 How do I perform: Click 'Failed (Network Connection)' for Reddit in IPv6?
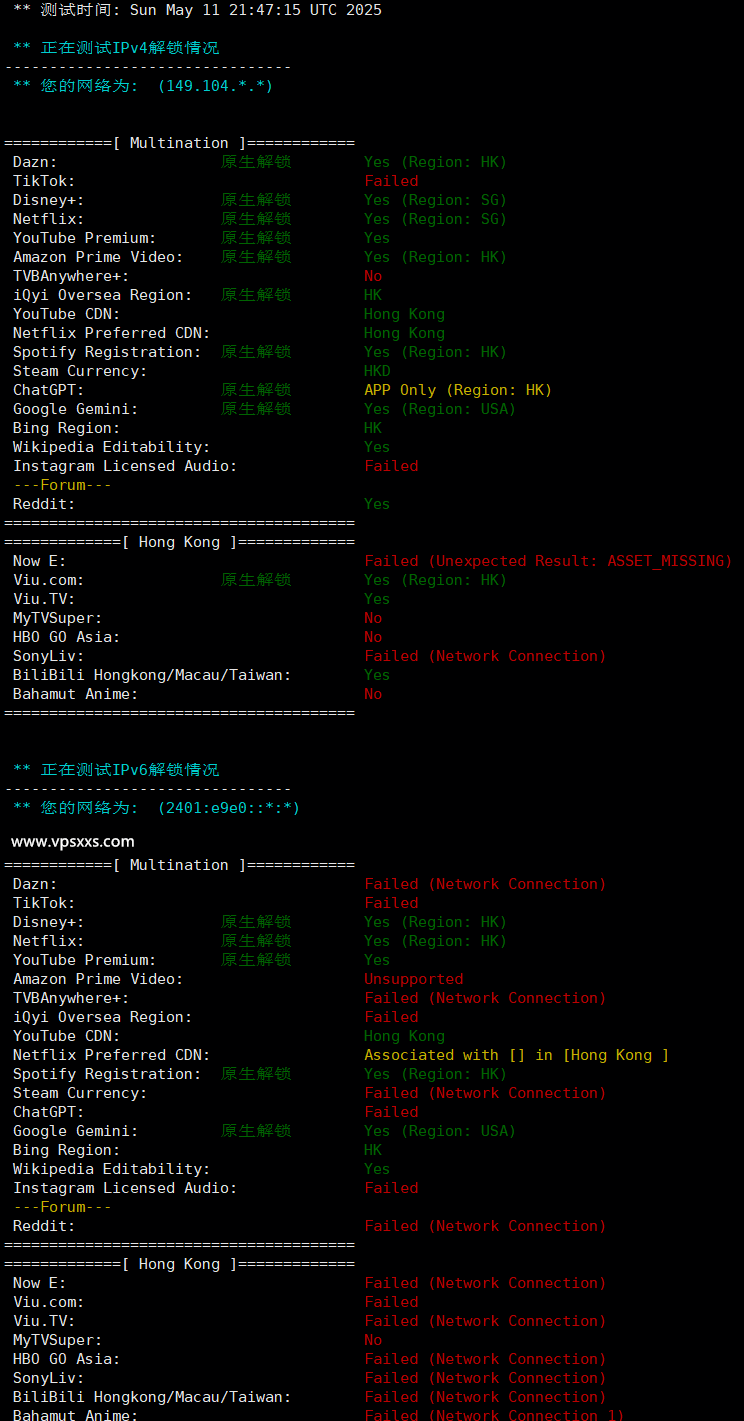[485, 1226]
